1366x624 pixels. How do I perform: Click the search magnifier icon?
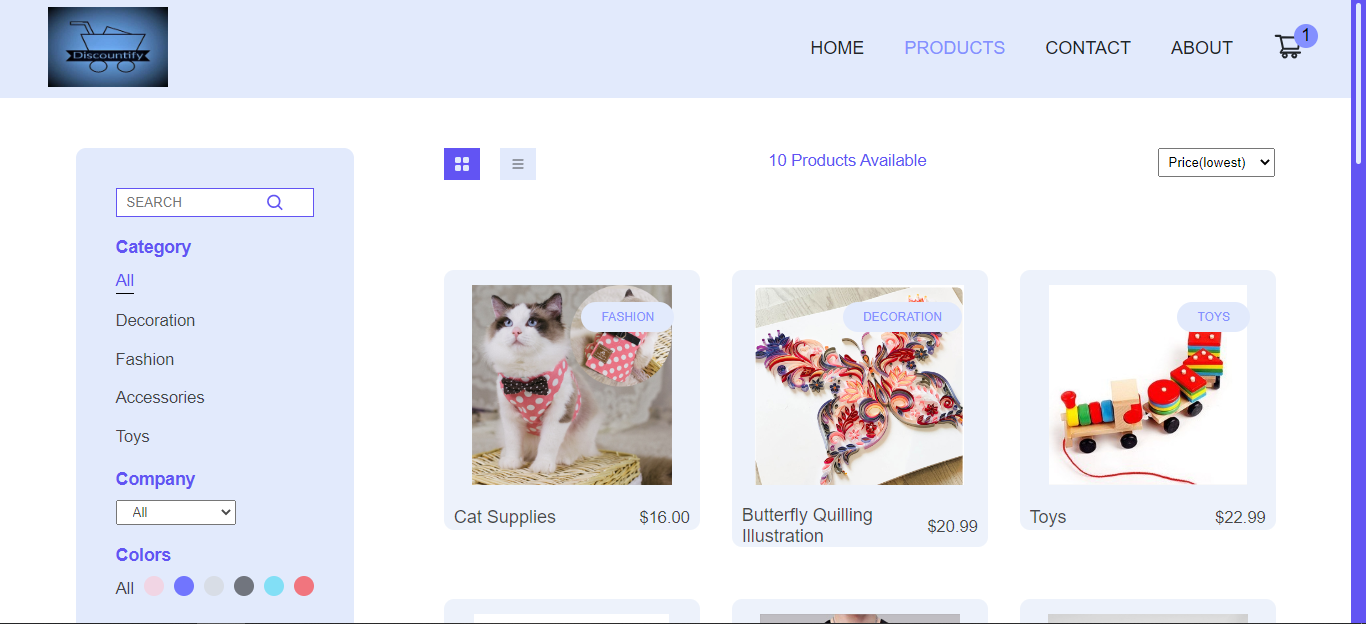[x=275, y=202]
